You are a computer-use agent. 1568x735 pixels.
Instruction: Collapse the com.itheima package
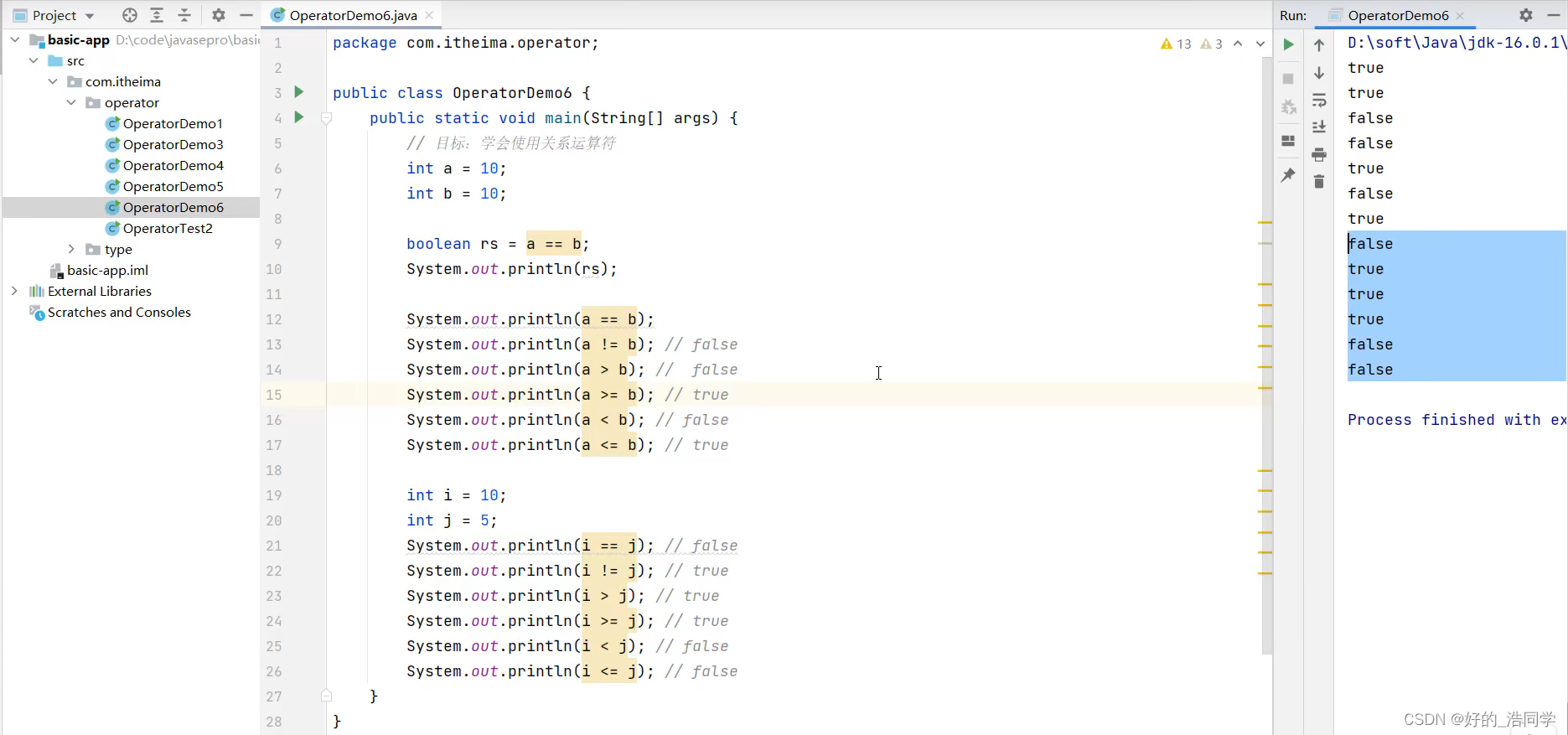point(53,81)
